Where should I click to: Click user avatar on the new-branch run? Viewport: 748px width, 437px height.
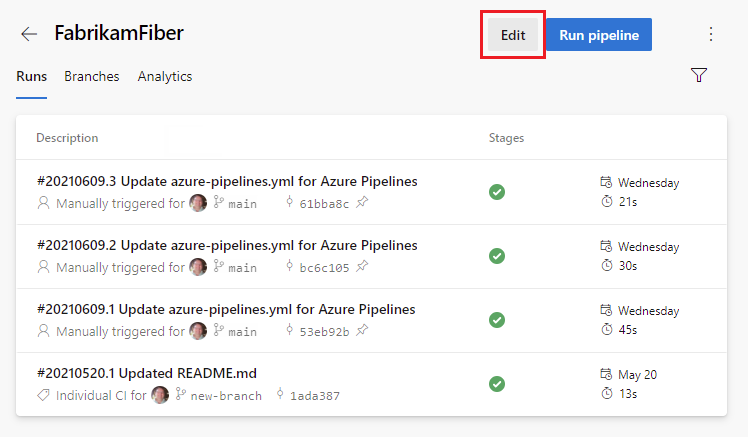coord(160,395)
